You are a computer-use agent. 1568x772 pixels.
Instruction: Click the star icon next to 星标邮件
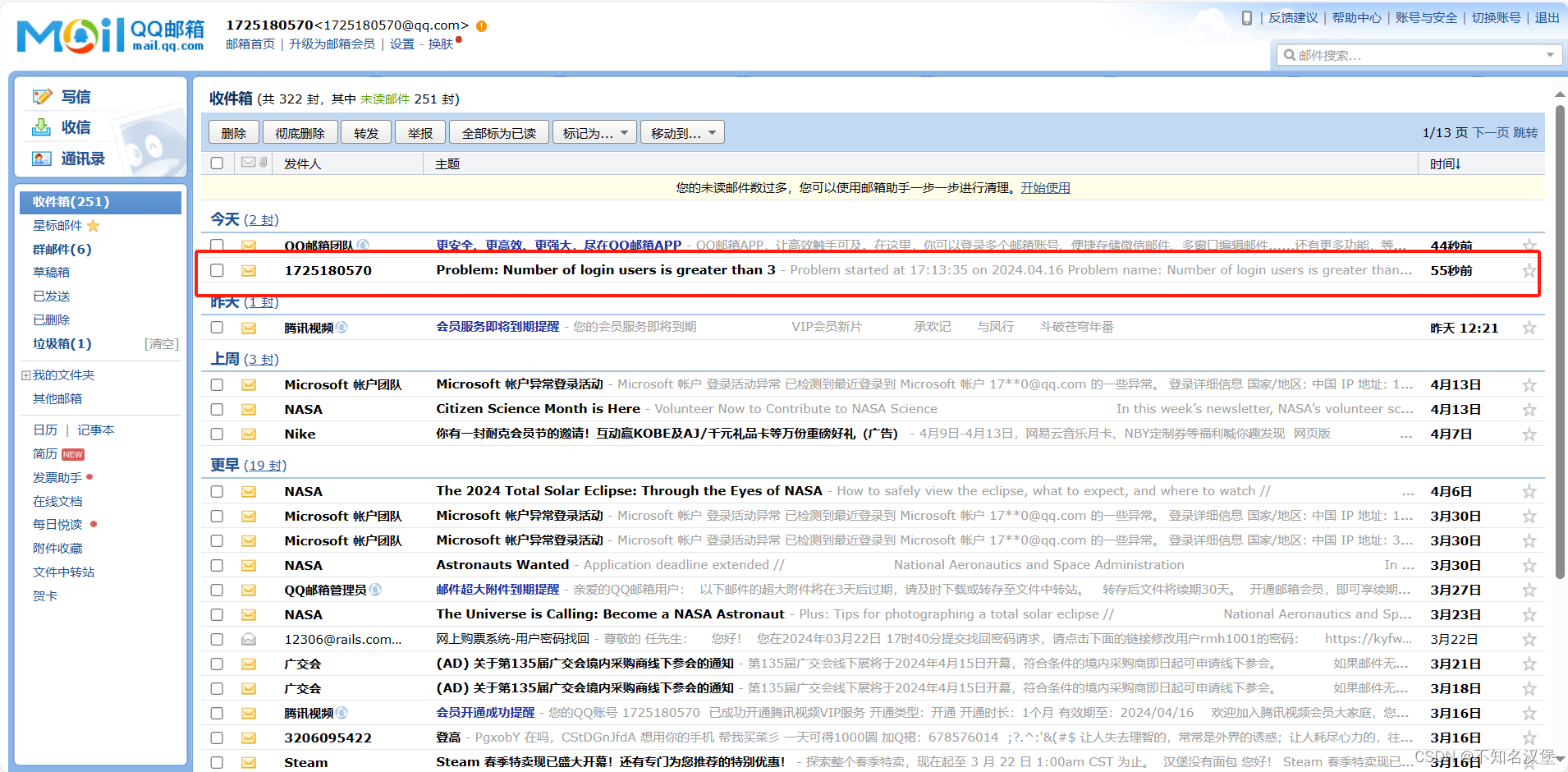(93, 226)
